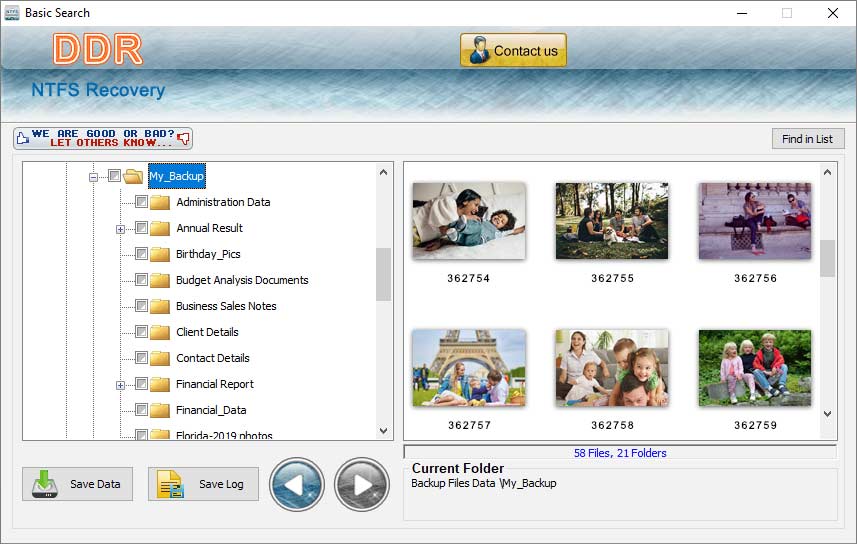
Task: Click the Find in List button
Action: (x=808, y=139)
